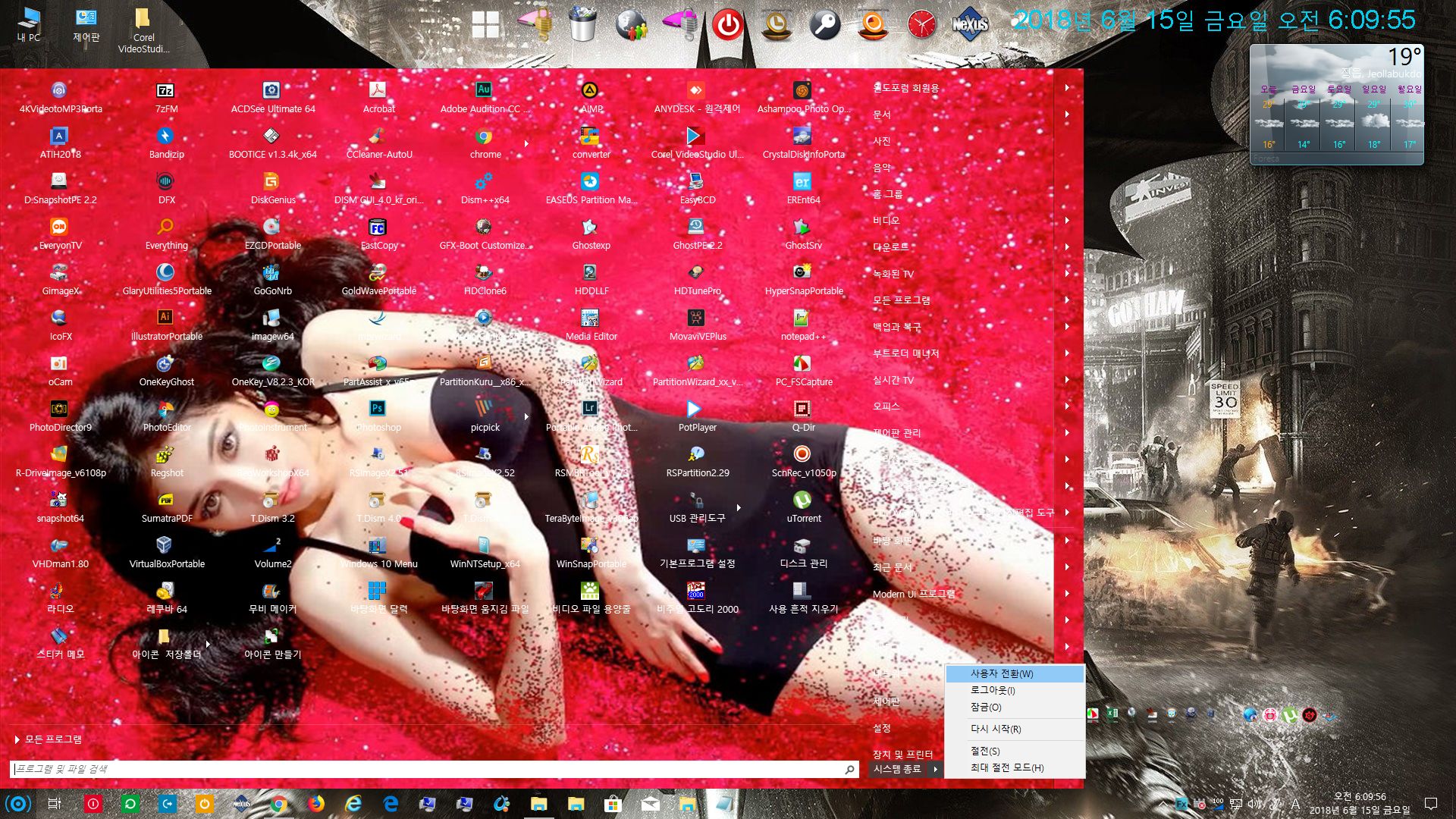
Task: Open 사진 folder link
Action: pyautogui.click(x=881, y=141)
